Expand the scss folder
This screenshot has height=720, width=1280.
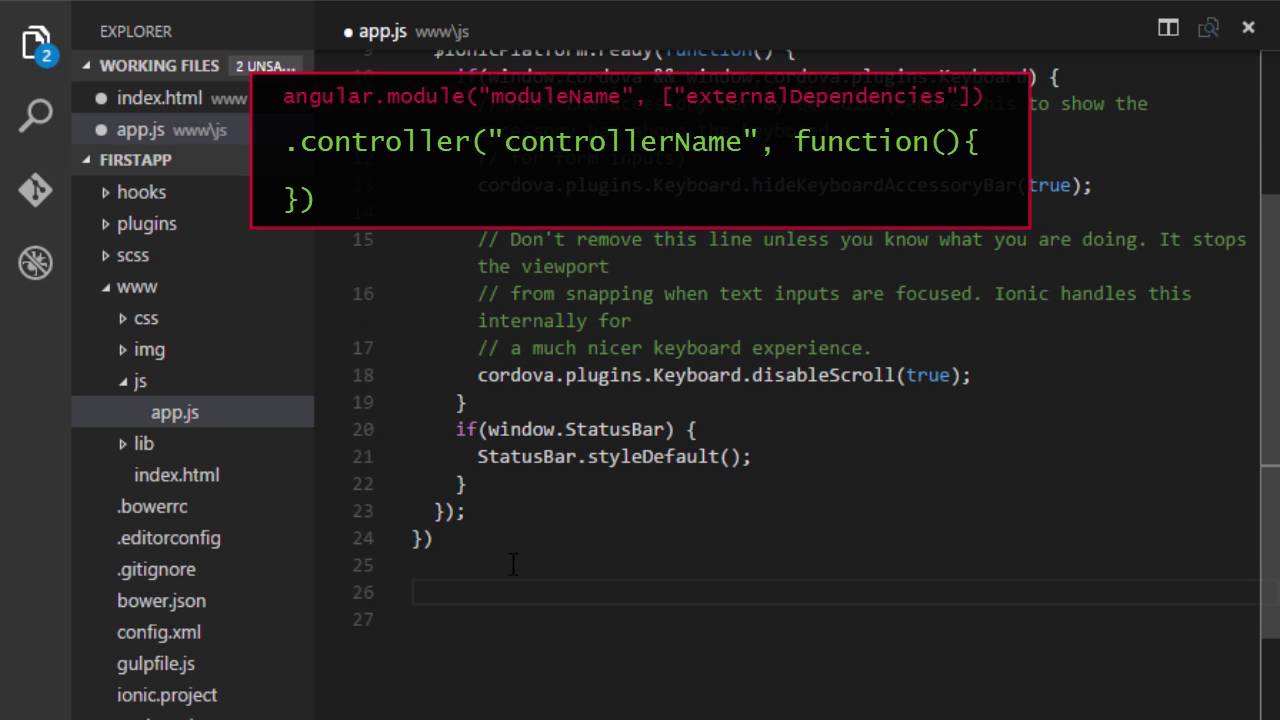point(132,255)
